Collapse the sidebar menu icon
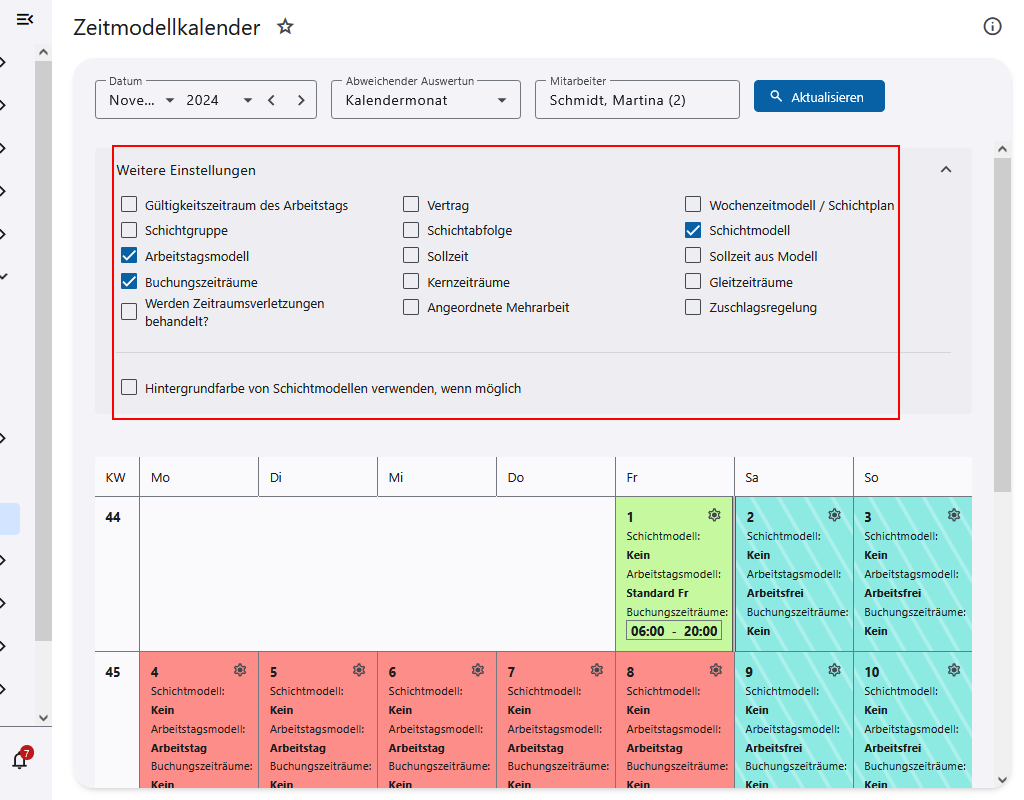Image resolution: width=1024 pixels, height=800 pixels. click(x=25, y=19)
